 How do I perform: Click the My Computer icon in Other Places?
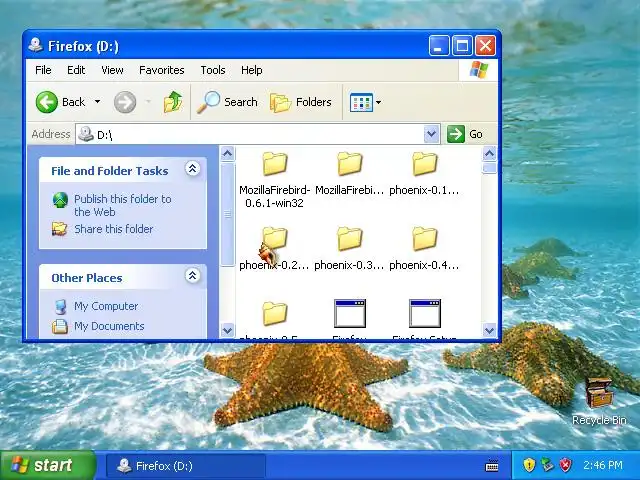pos(60,307)
